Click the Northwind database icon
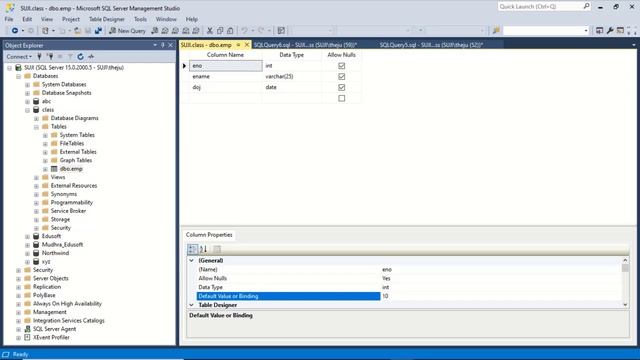The image size is (640, 360). (36, 253)
